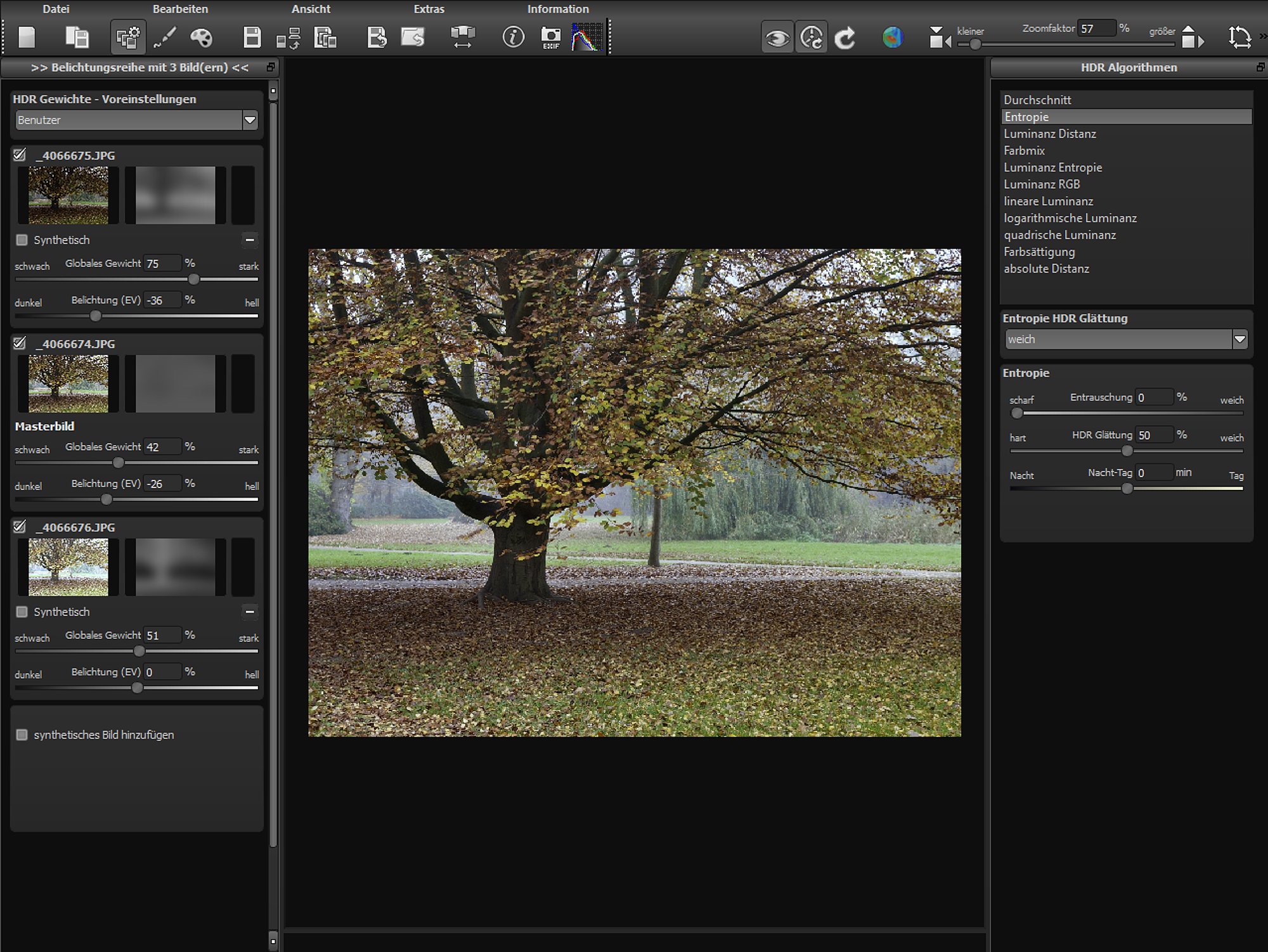Uncheck the _4066675.JPG image checkbox

tap(20, 155)
